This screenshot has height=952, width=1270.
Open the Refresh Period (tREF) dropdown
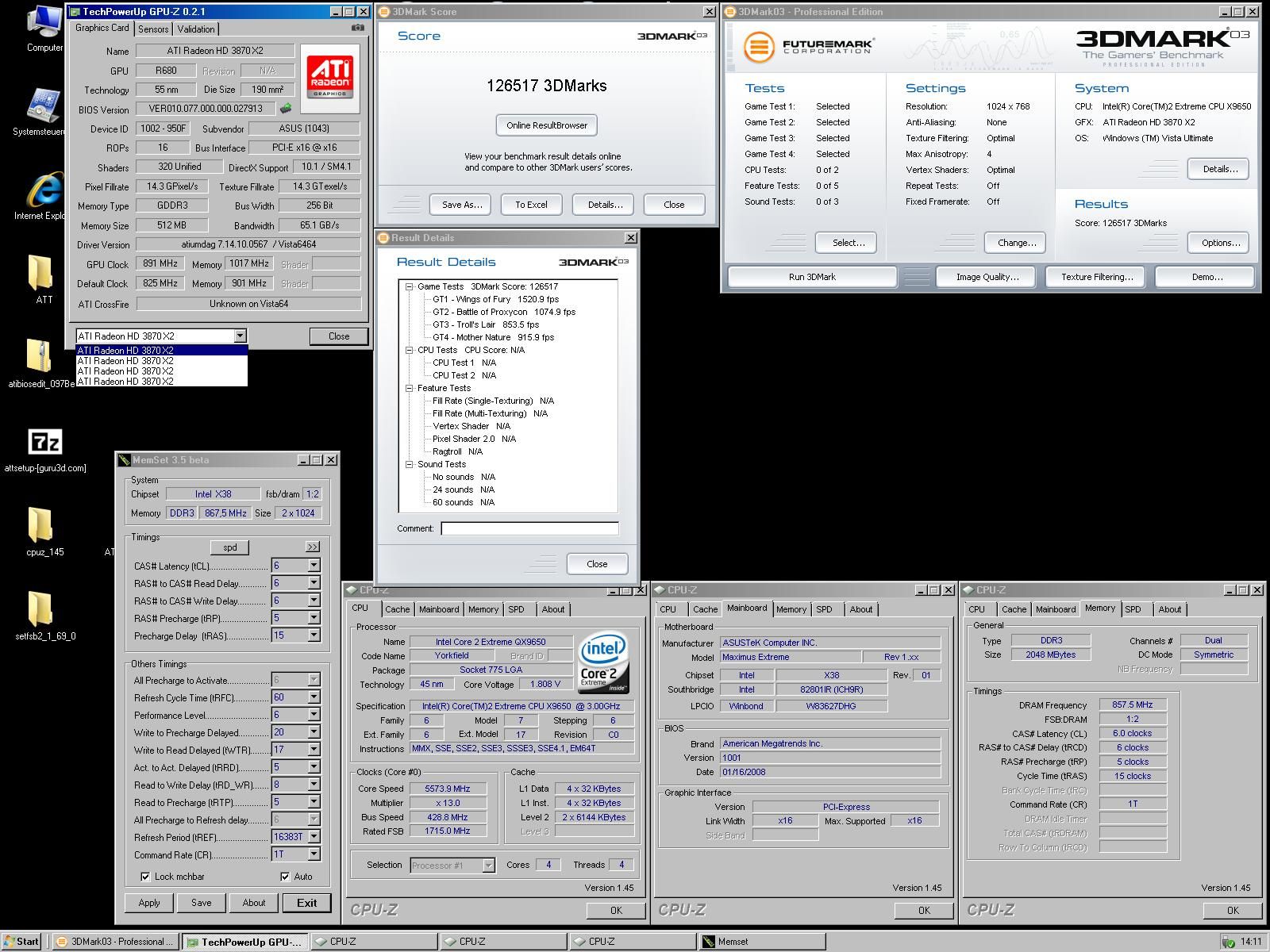click(314, 837)
